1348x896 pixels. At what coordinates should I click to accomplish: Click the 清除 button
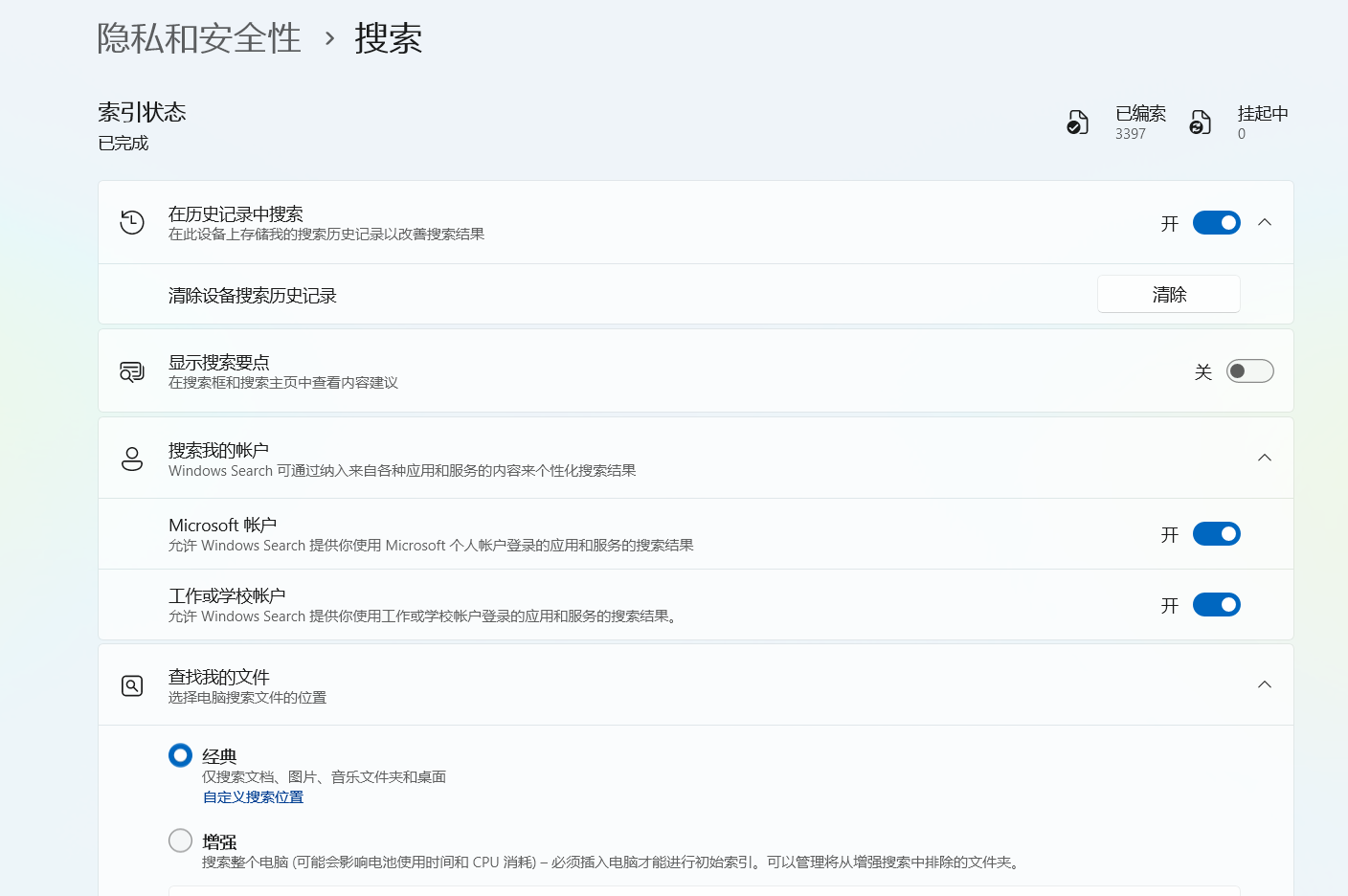click(x=1169, y=294)
